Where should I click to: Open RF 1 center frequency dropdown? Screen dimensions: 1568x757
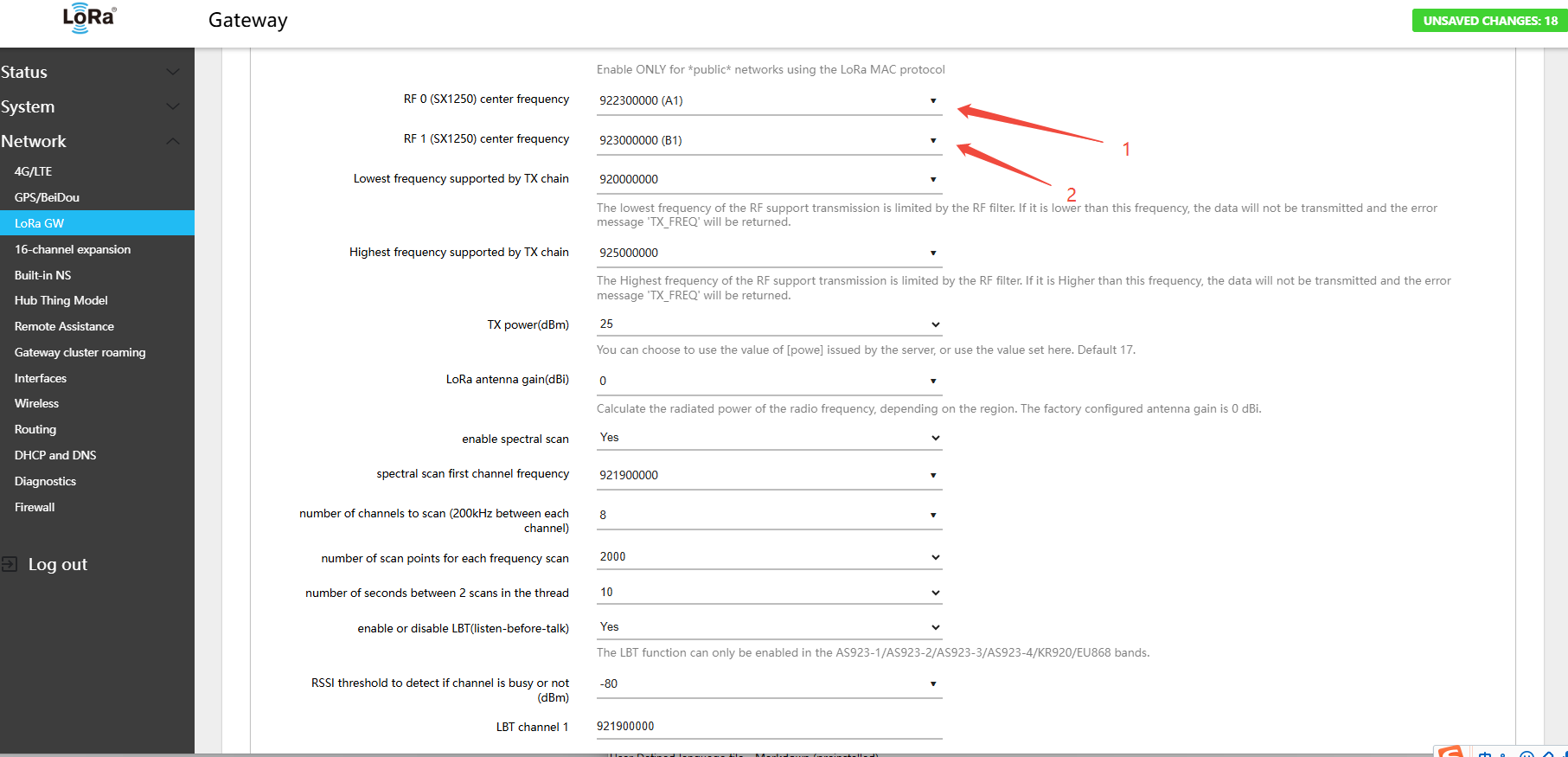tap(768, 140)
